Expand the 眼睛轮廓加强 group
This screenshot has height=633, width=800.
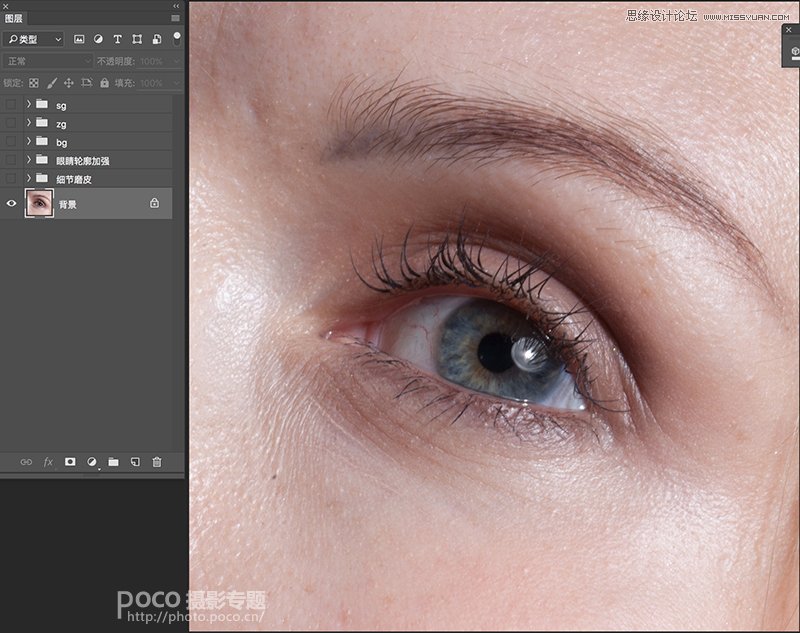pyautogui.click(x=28, y=160)
